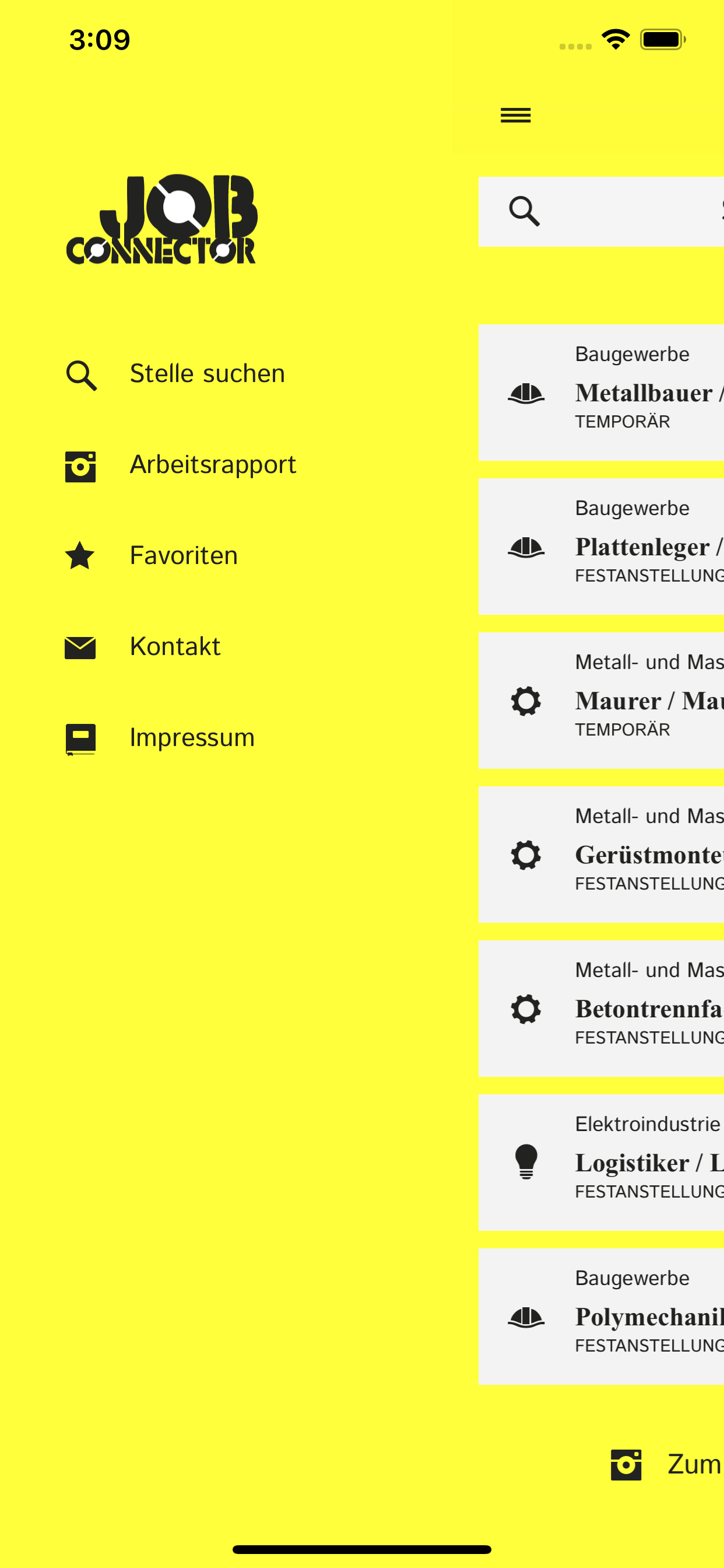Tap the search icon beside Stelle suchen

click(x=81, y=375)
